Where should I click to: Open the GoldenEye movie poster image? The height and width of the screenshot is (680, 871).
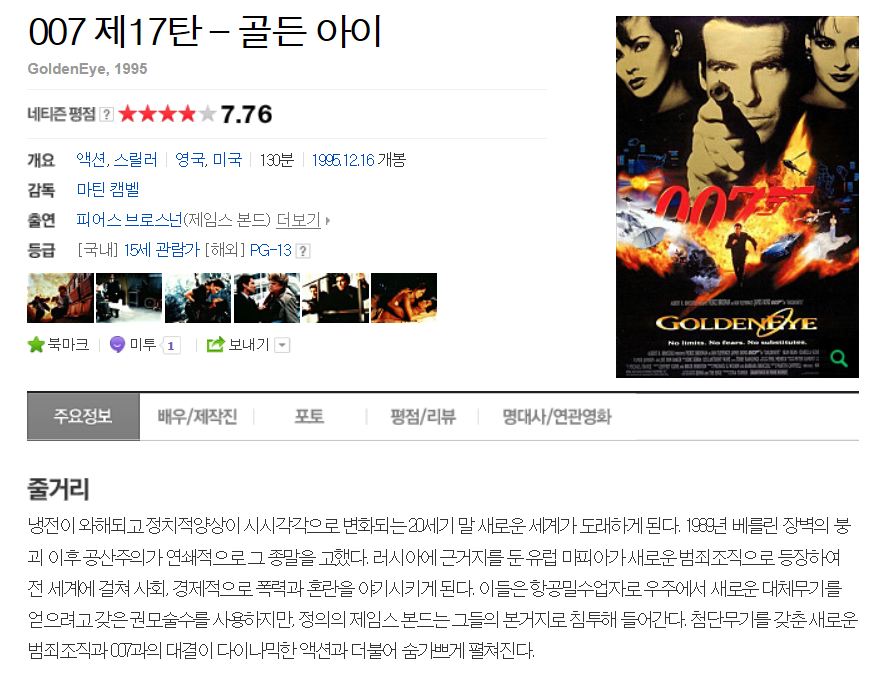tap(737, 197)
